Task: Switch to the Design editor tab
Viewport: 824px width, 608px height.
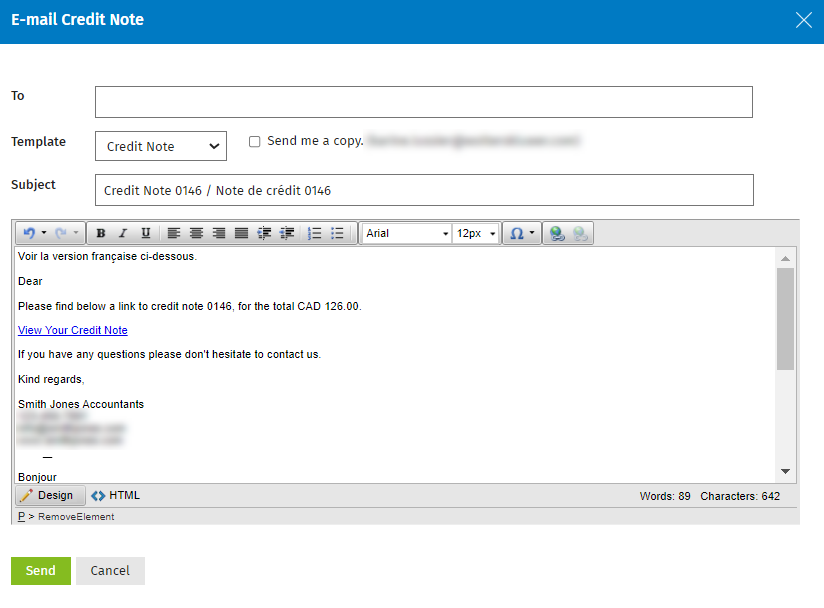Action: (x=50, y=496)
